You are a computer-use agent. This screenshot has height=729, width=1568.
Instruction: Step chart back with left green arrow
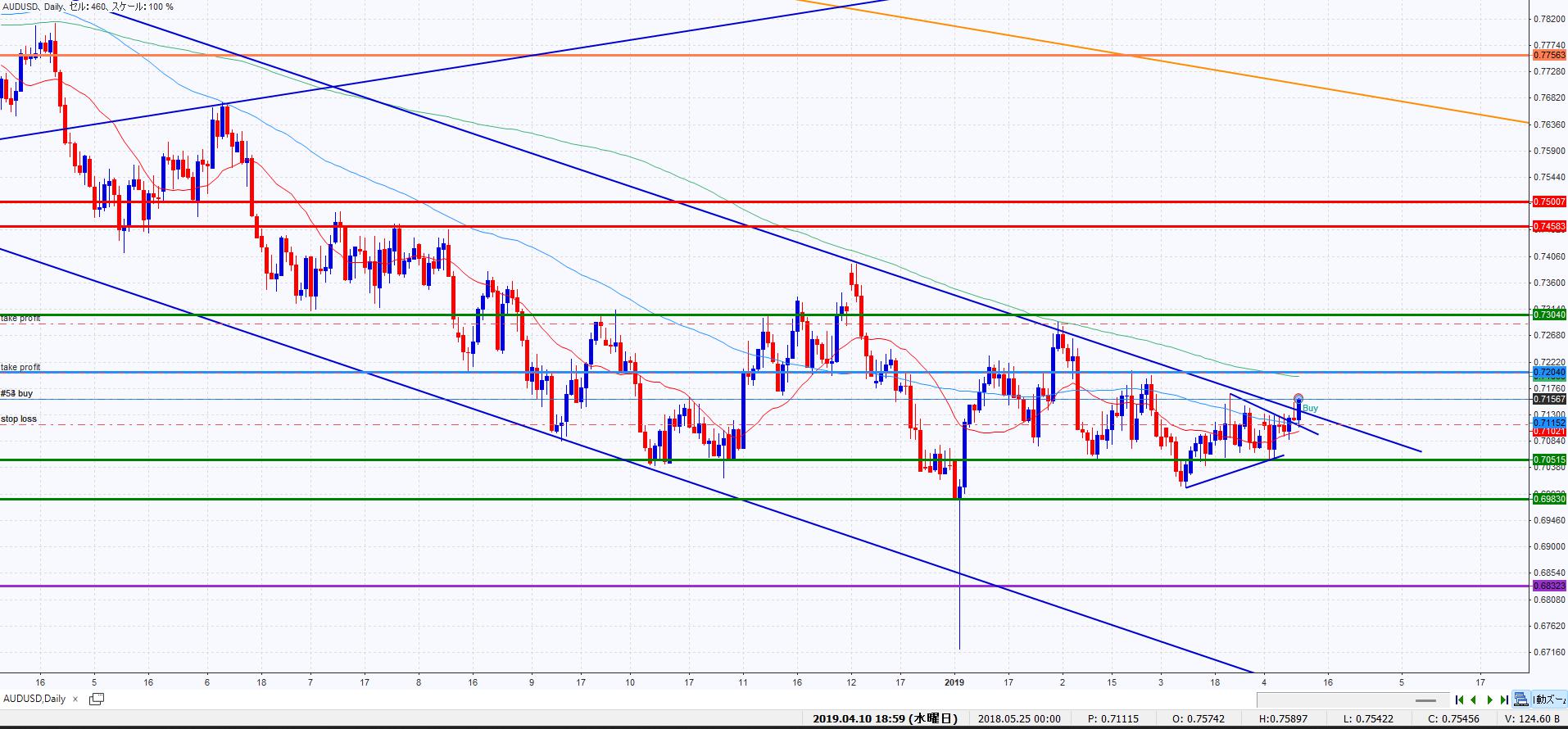click(x=1474, y=700)
